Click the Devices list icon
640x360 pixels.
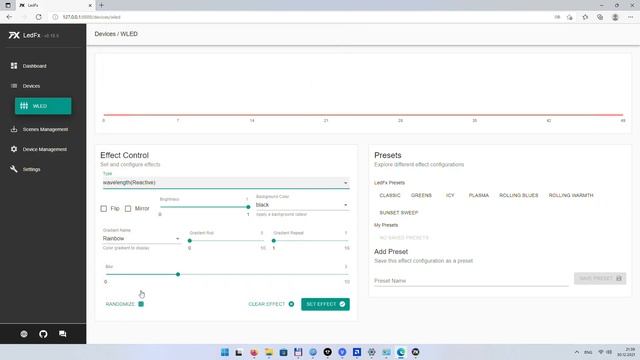(14, 86)
